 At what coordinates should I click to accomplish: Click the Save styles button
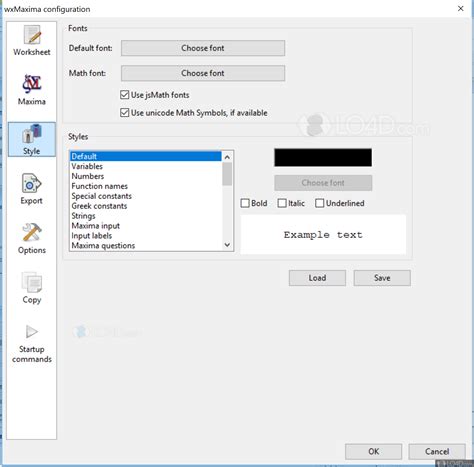pos(382,278)
